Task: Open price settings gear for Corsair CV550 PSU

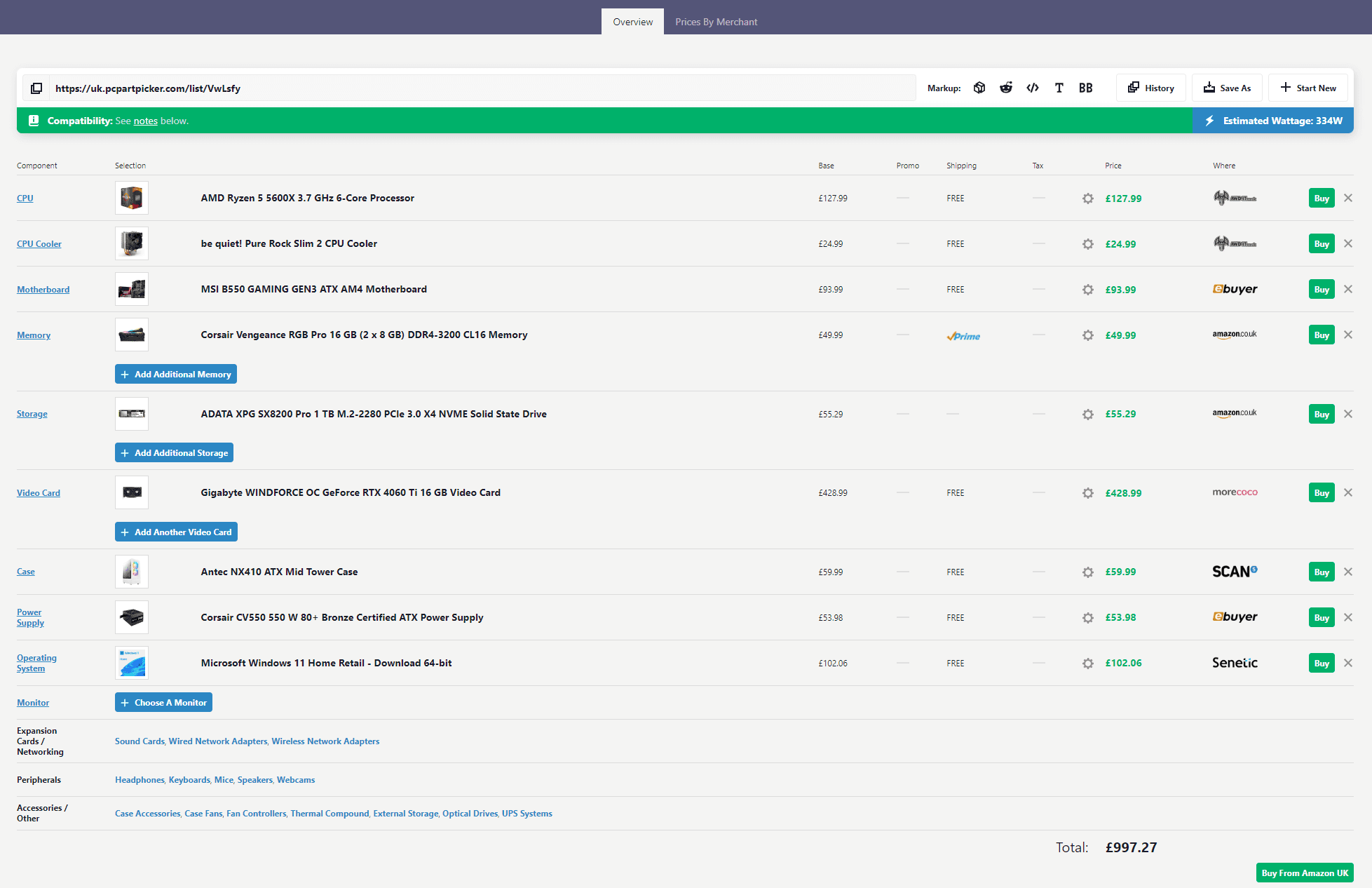Action: [1088, 618]
